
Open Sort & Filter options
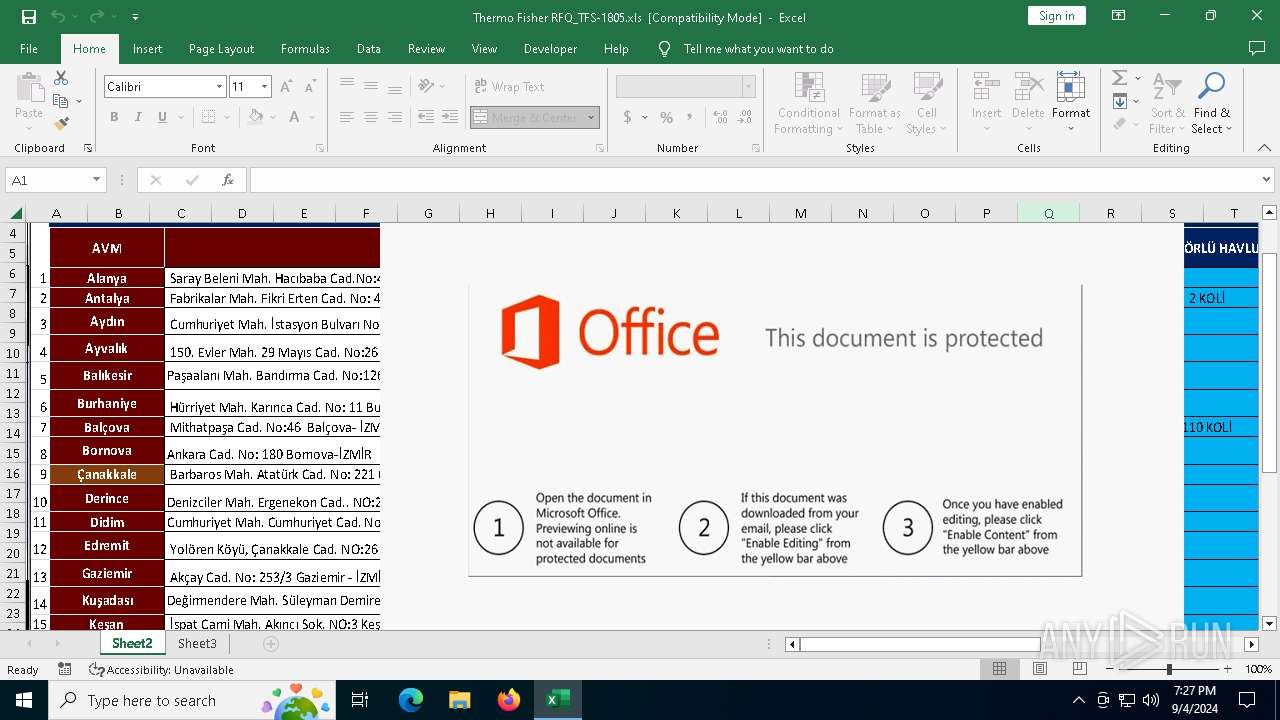[x=1167, y=103]
